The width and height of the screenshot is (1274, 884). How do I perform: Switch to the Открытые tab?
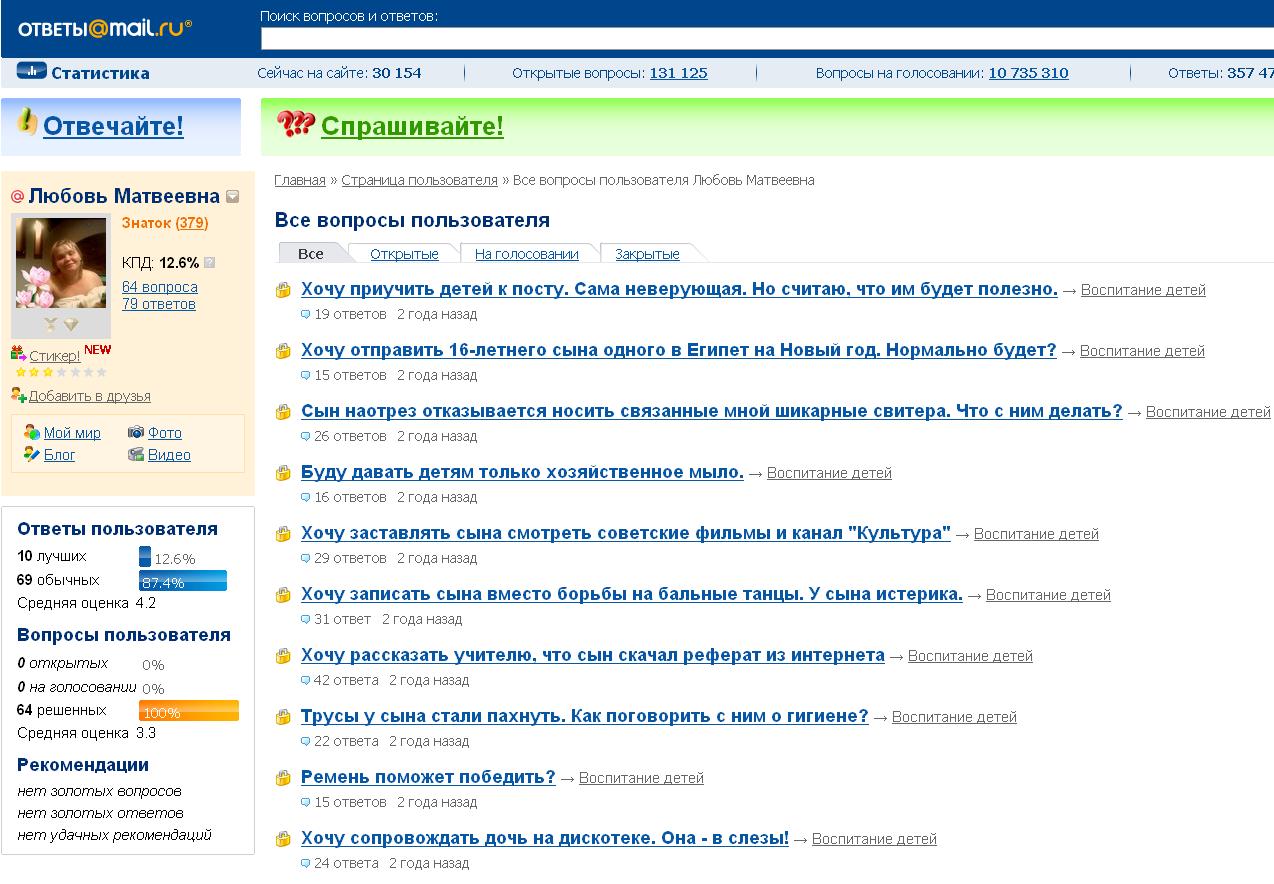(404, 254)
